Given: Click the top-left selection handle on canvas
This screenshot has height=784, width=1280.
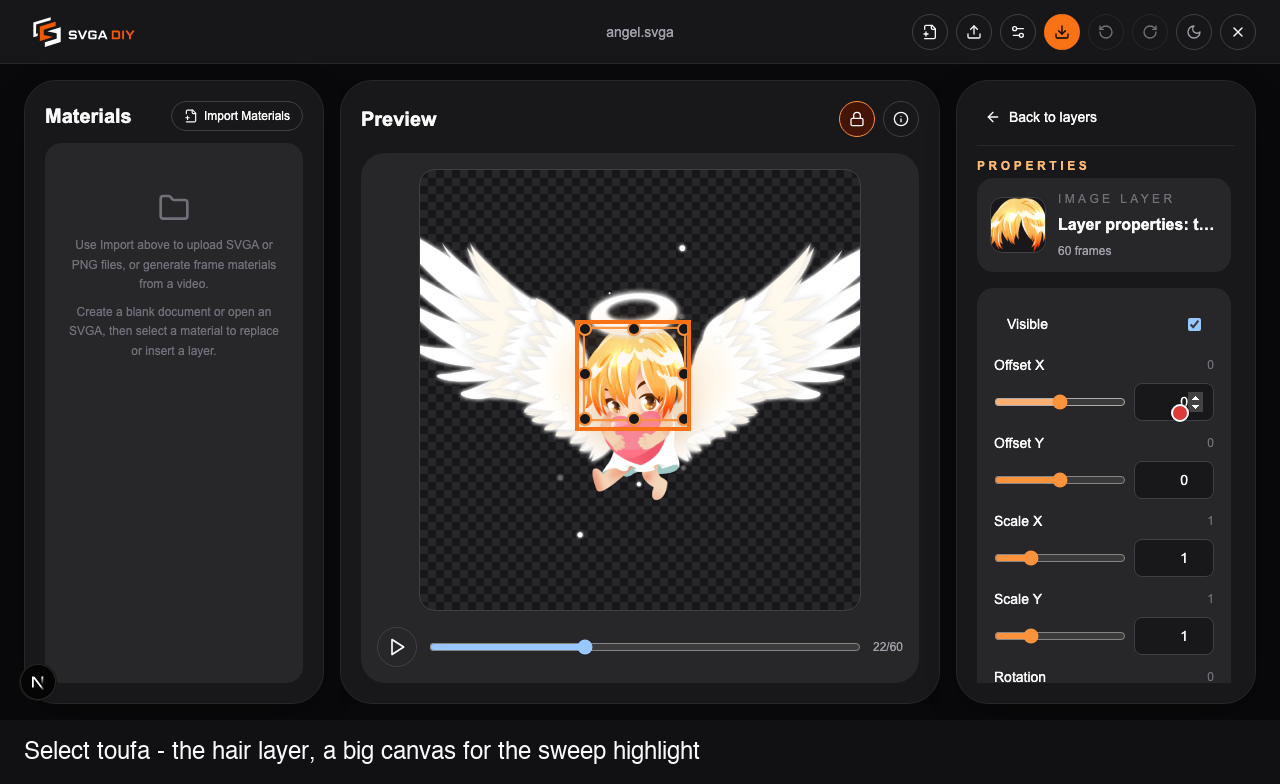Looking at the screenshot, I should pyautogui.click(x=585, y=329).
